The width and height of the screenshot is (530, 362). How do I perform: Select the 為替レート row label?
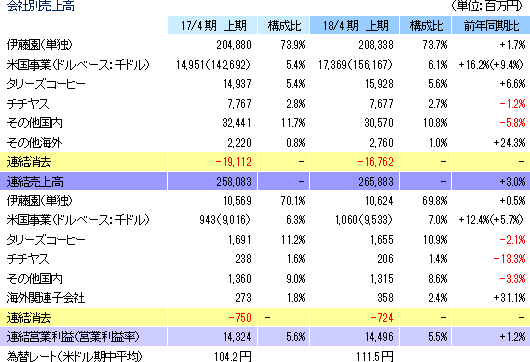(x=74, y=356)
